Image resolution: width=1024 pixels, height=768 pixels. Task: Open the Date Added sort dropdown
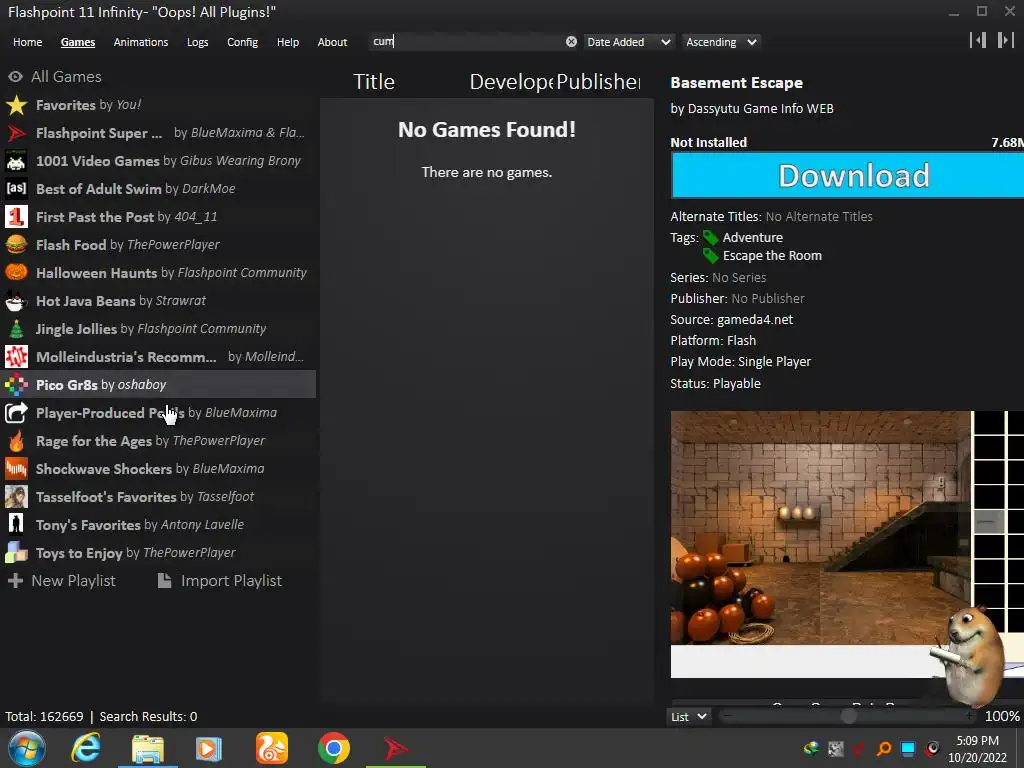(x=628, y=42)
